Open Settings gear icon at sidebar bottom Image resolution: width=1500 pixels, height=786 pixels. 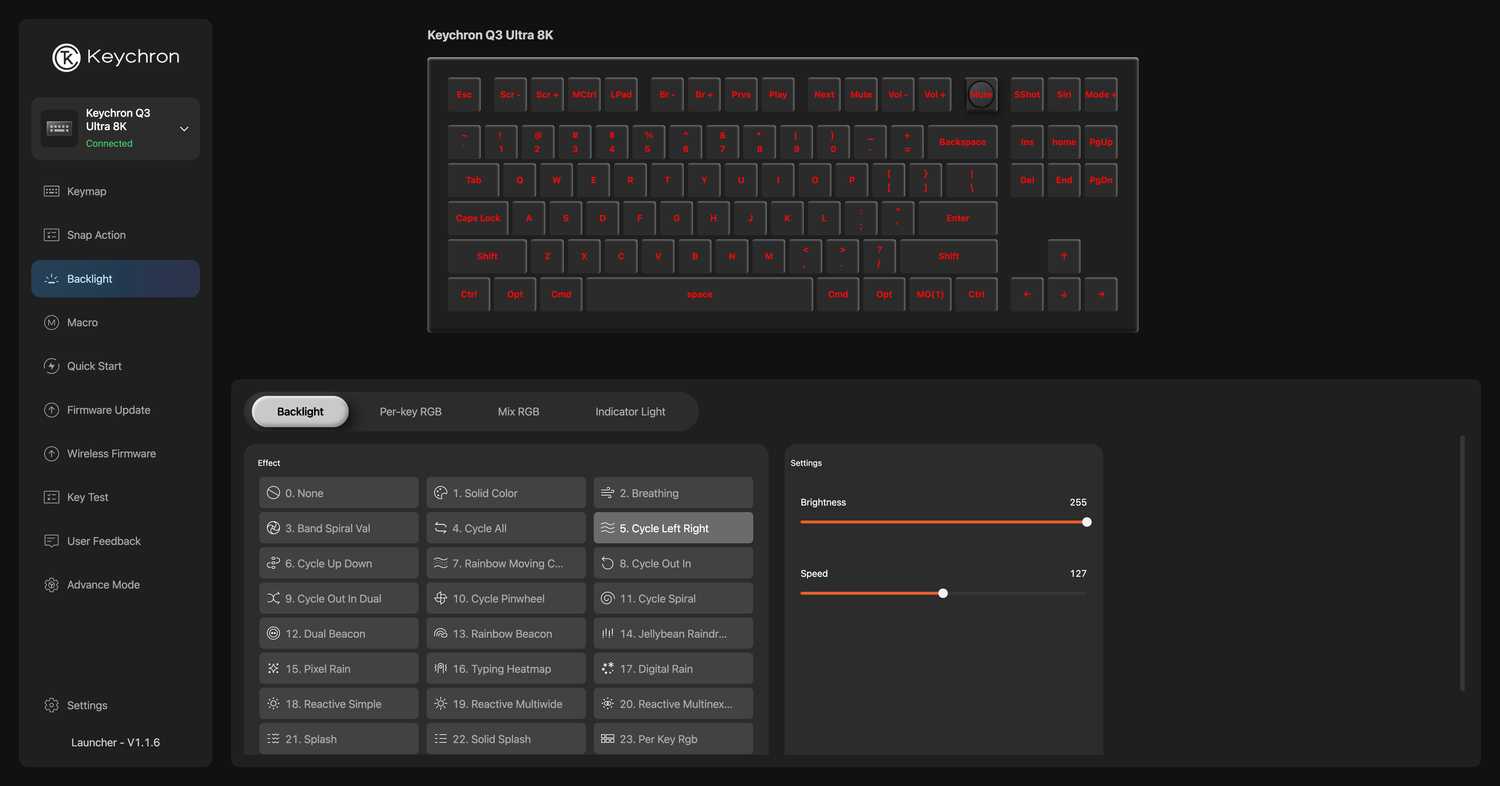click(x=52, y=705)
